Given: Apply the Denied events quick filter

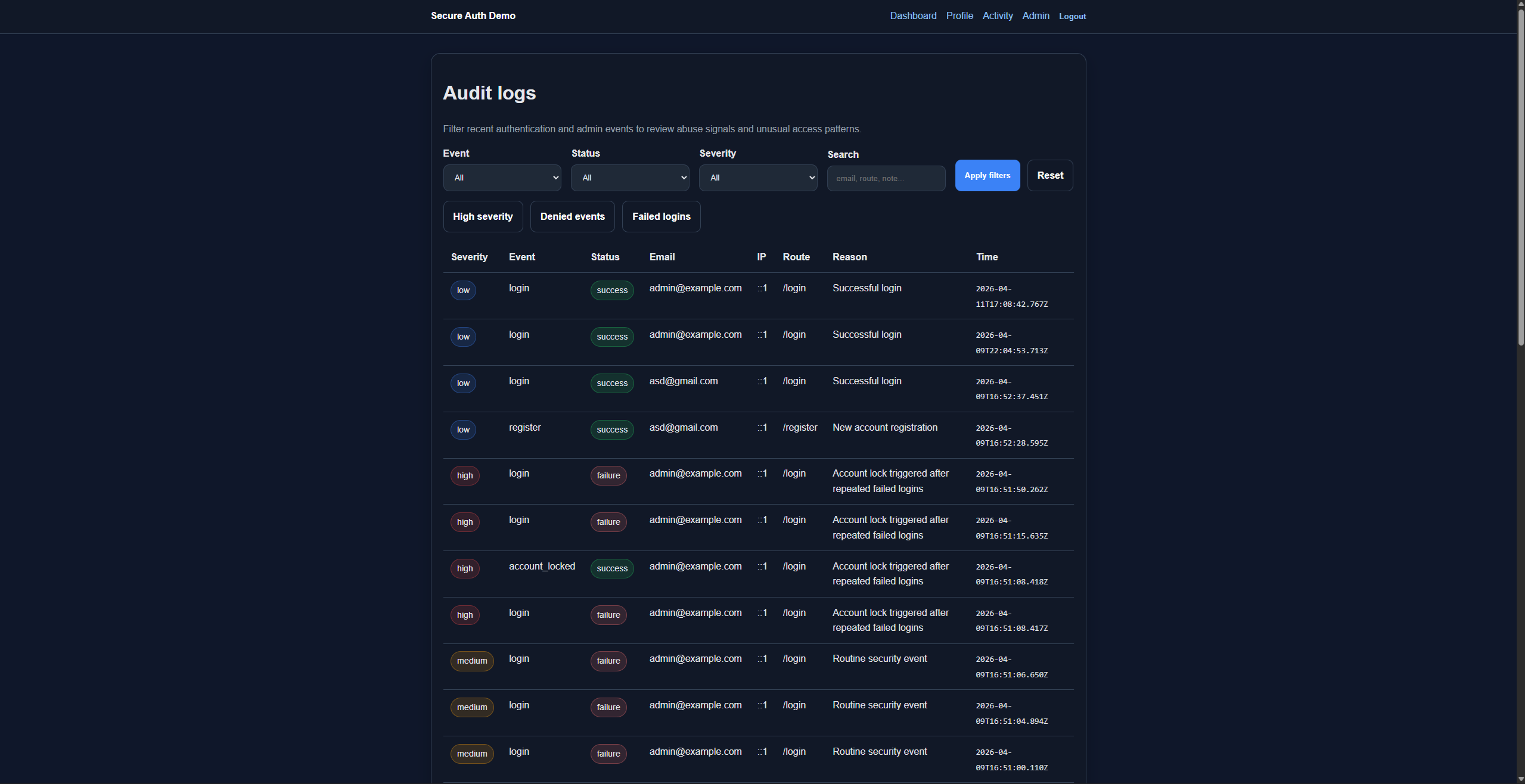Looking at the screenshot, I should click(572, 216).
